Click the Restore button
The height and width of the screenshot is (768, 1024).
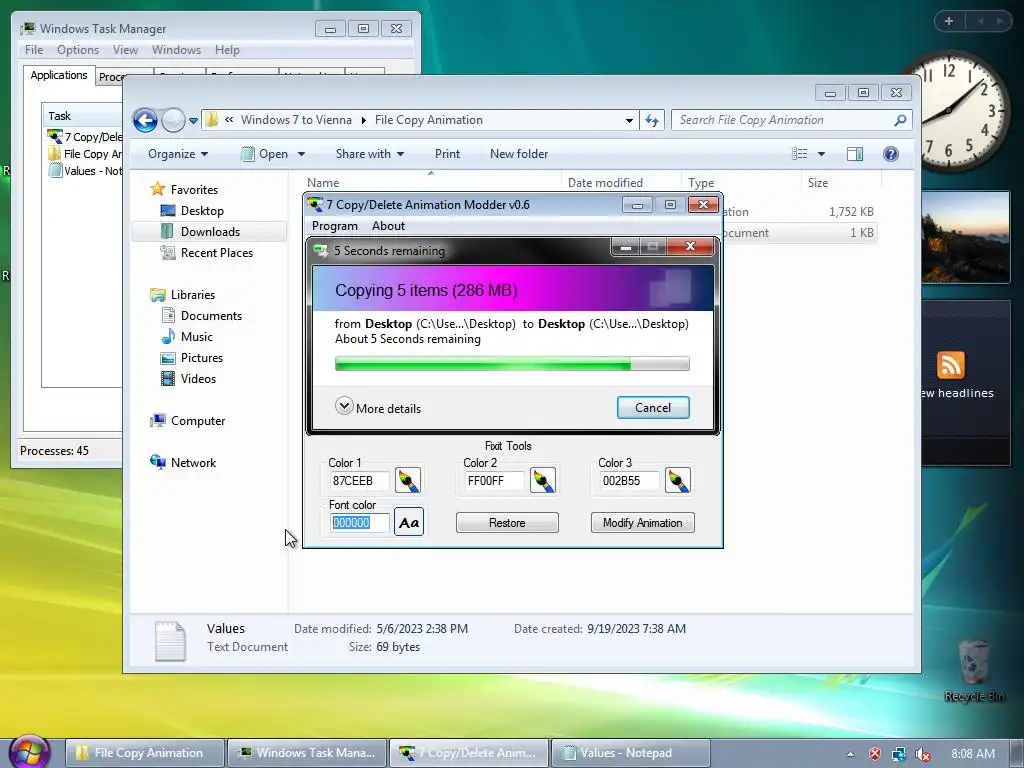[507, 522]
